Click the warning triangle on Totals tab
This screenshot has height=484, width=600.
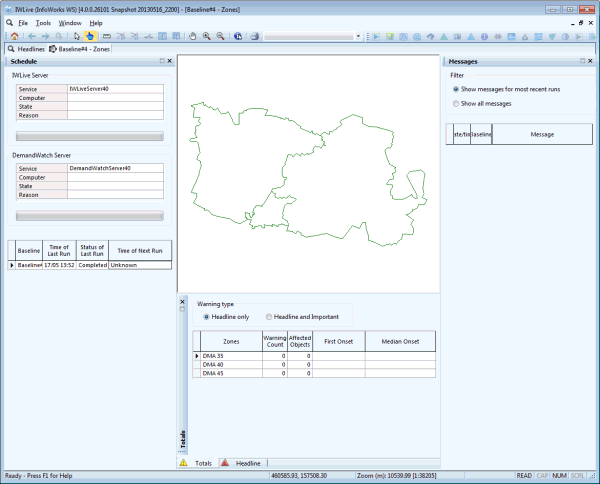click(184, 463)
